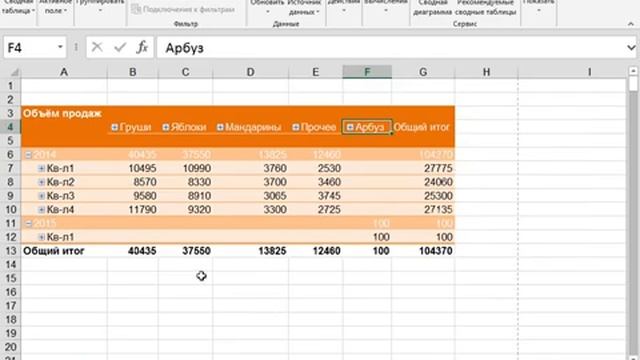Click the cell with value 3460

pyautogui.click(x=316, y=182)
